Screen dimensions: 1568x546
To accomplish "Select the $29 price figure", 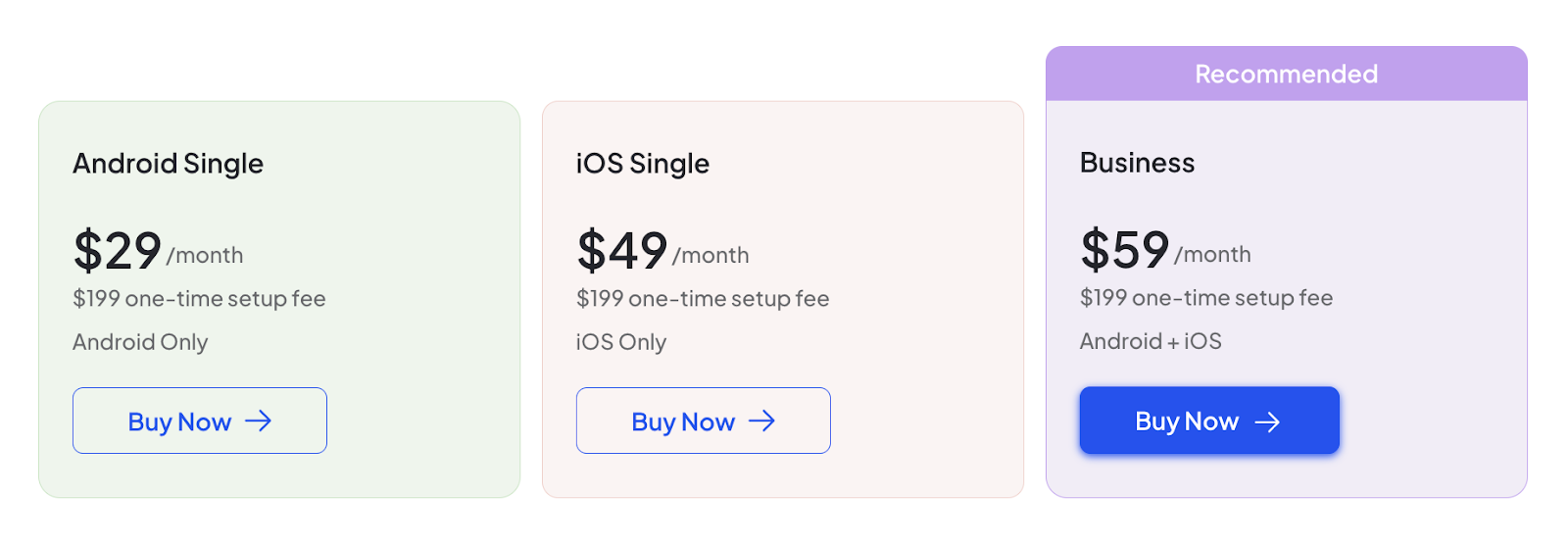I will coord(117,251).
